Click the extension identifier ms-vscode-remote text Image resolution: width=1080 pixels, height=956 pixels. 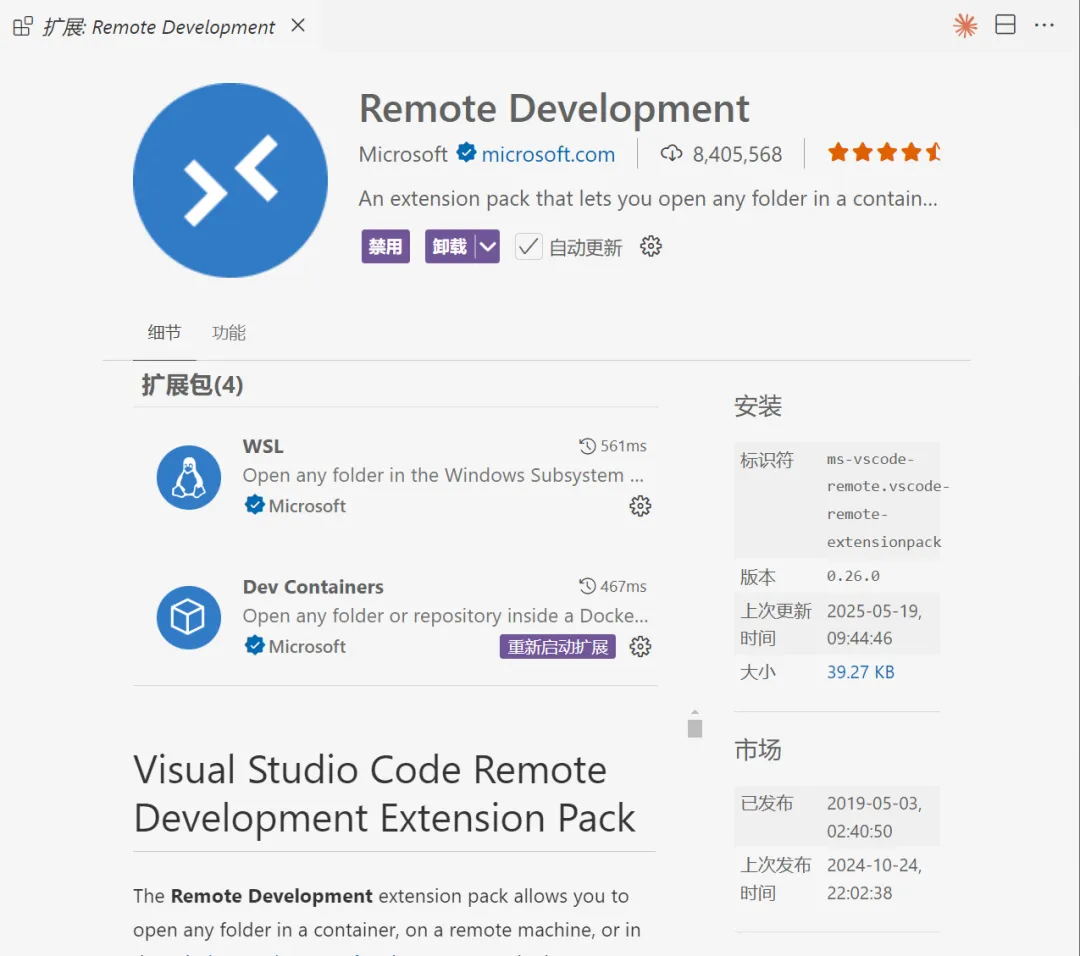(x=886, y=500)
